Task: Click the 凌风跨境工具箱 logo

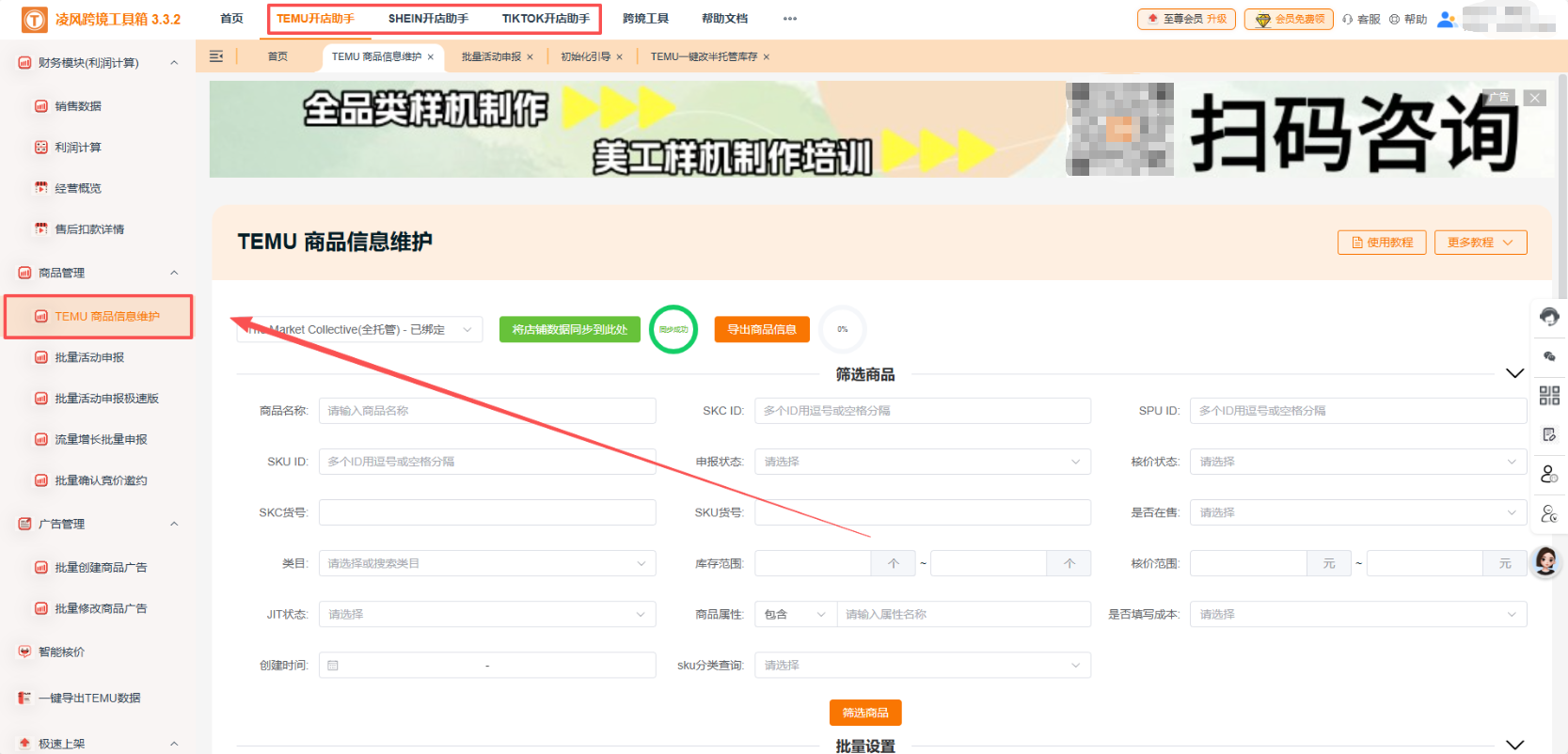Action: [34, 20]
